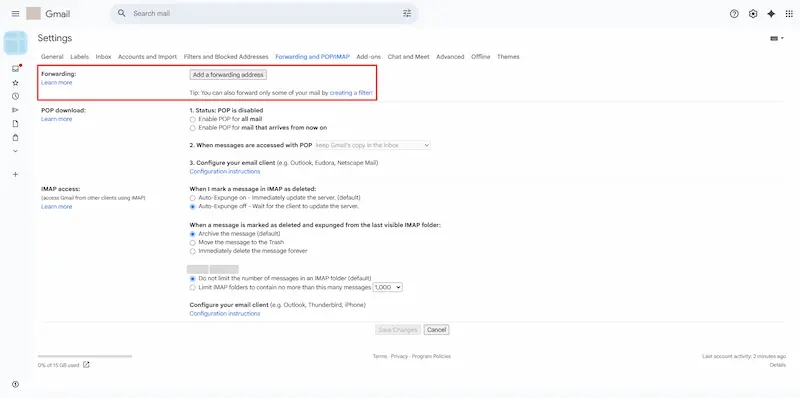The image size is (800, 398).
Task: Open input tools keyboard selector
Action: pos(777,38)
